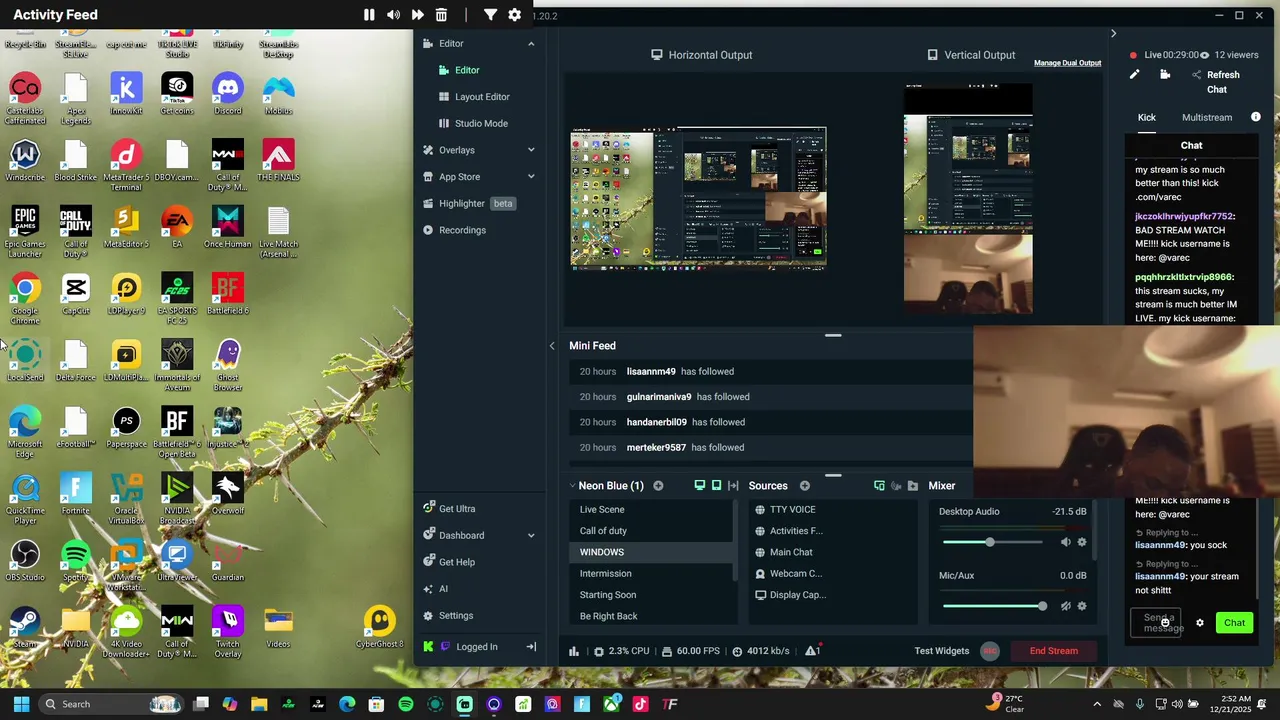Open Highlighter beta

tap(469, 203)
